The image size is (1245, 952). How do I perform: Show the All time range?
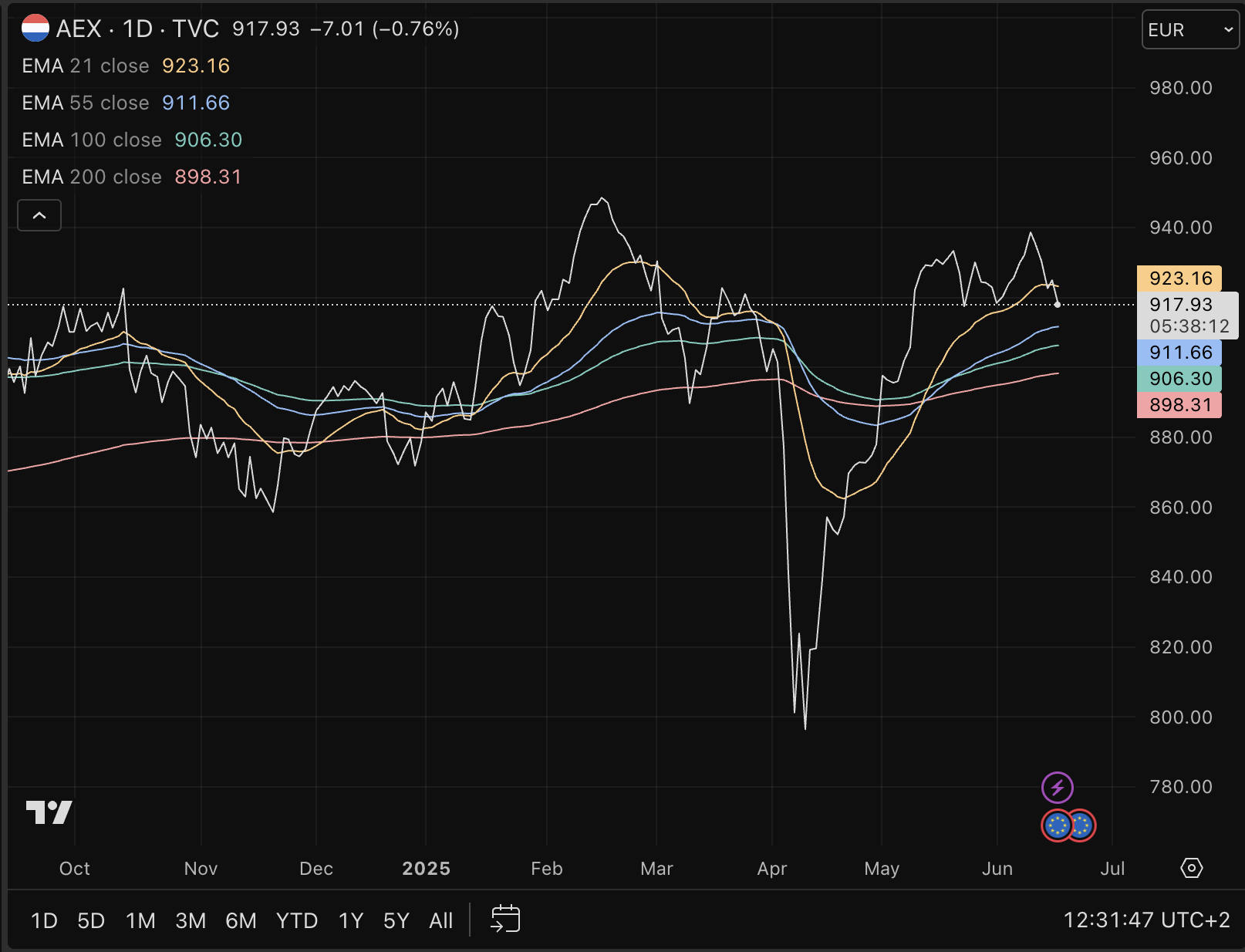(440, 920)
